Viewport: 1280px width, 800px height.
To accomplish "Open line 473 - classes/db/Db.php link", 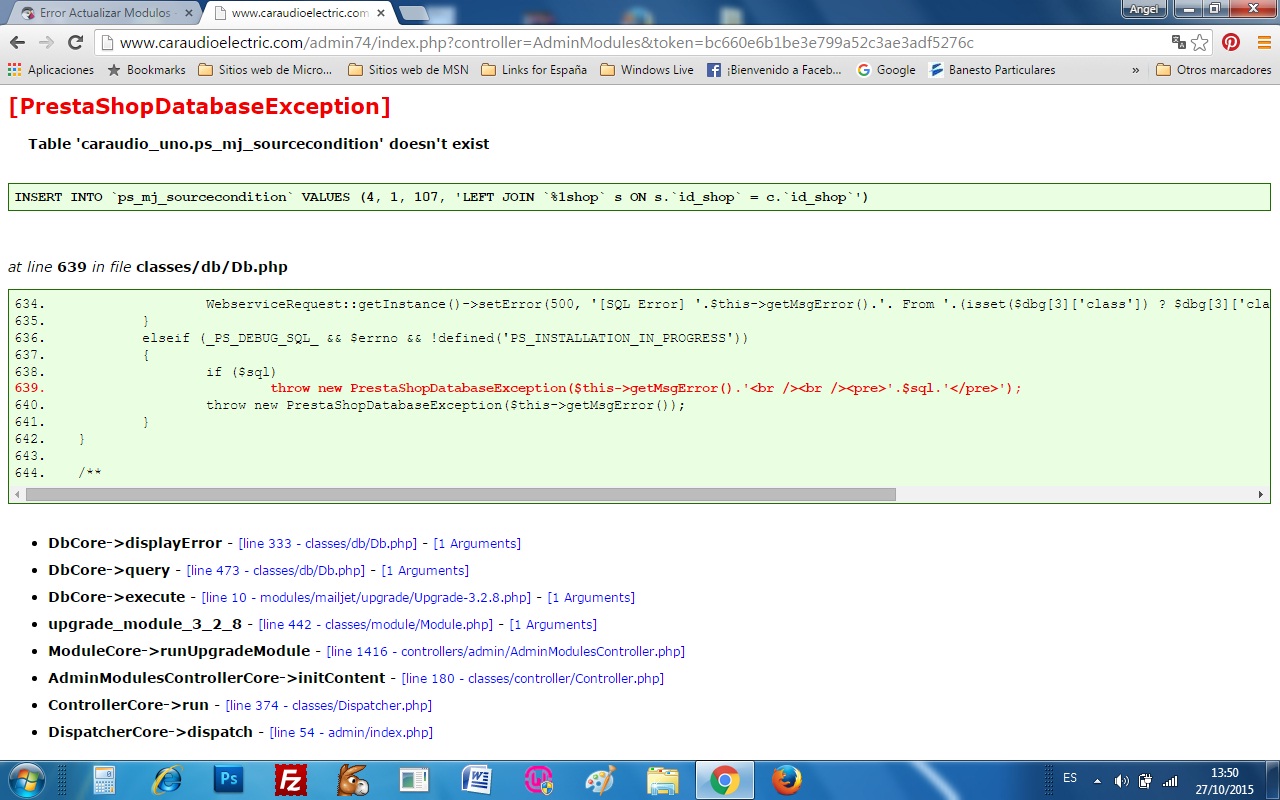I will point(276,570).
